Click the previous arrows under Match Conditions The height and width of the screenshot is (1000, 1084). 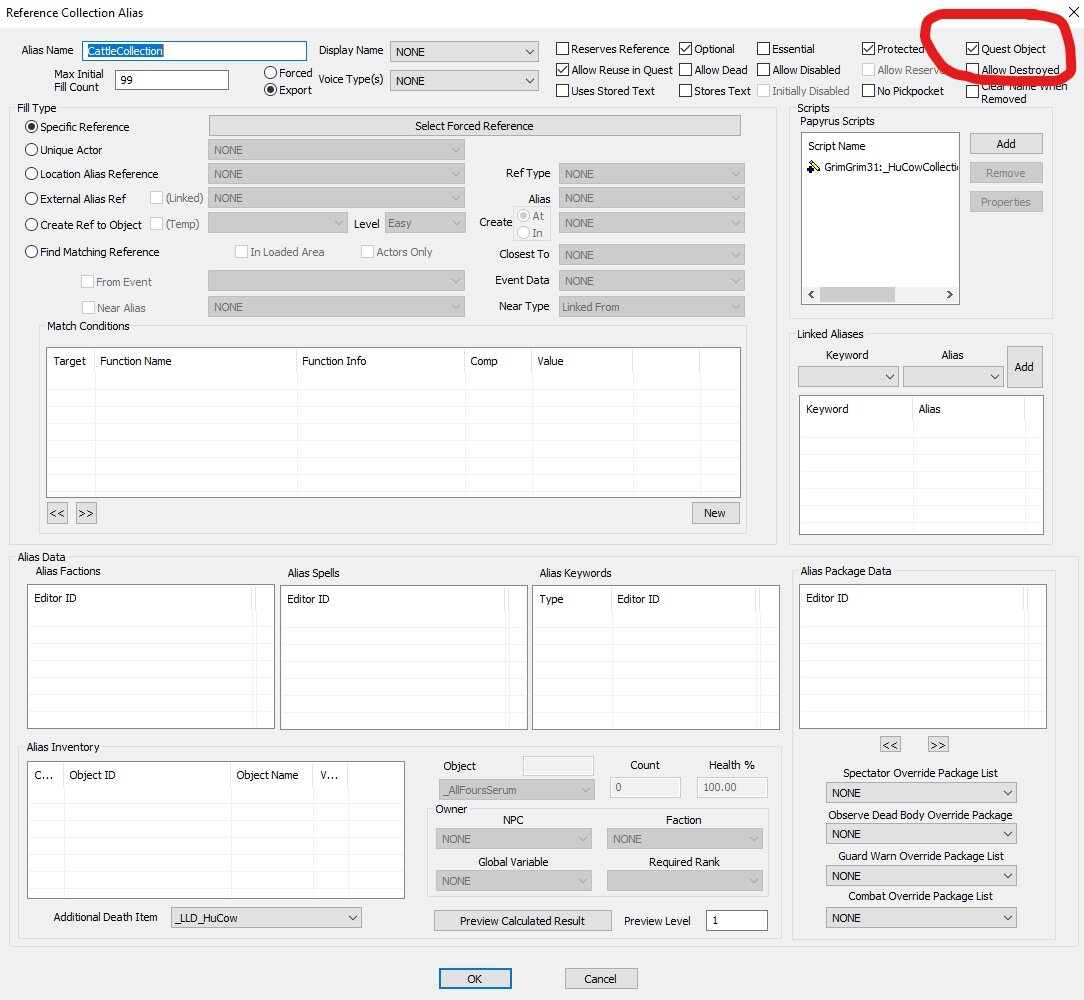click(x=57, y=513)
